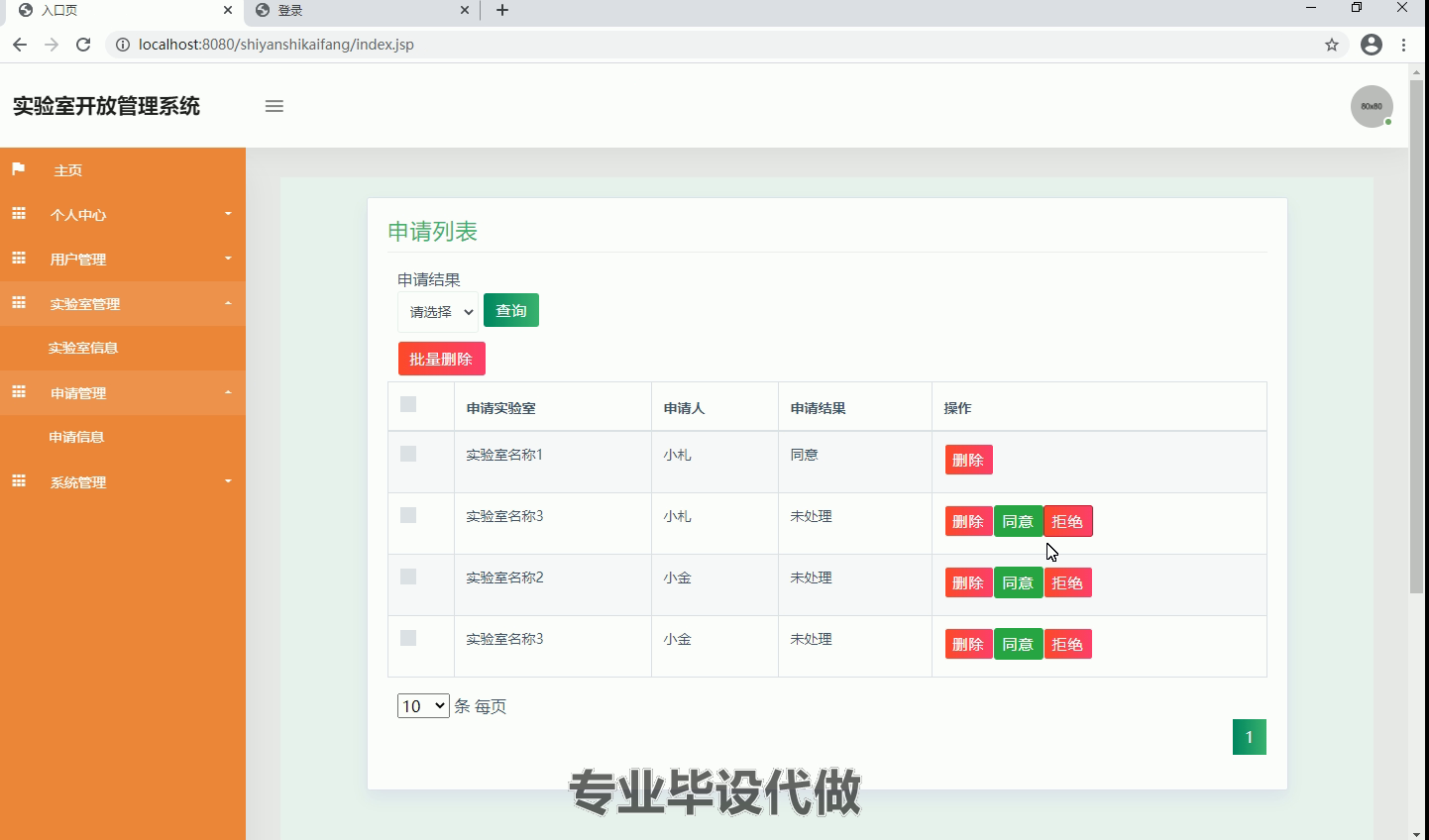Click the grid icon beside 用户管理
Viewport: 1429px width, 840px height.
click(x=19, y=259)
